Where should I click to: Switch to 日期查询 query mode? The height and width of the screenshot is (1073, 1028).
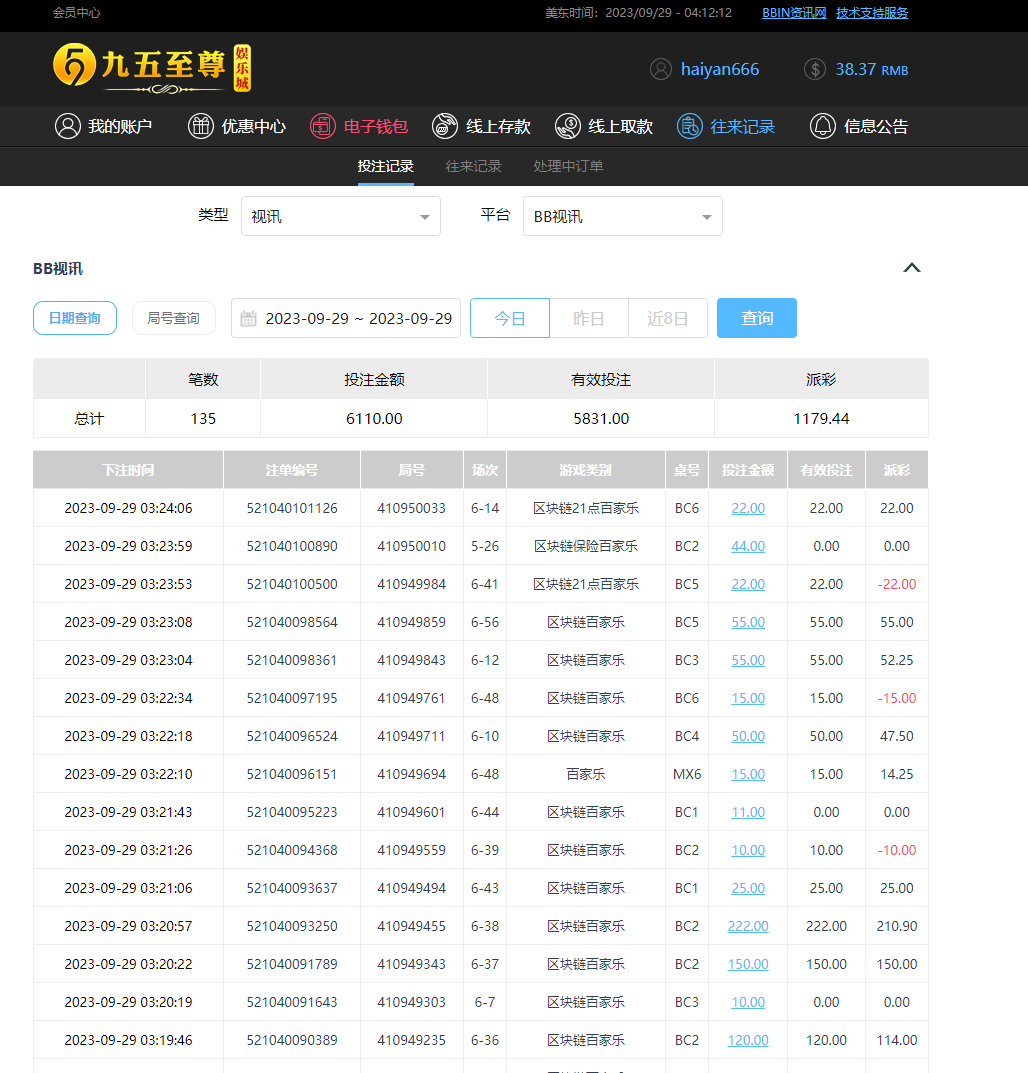pyautogui.click(x=75, y=318)
